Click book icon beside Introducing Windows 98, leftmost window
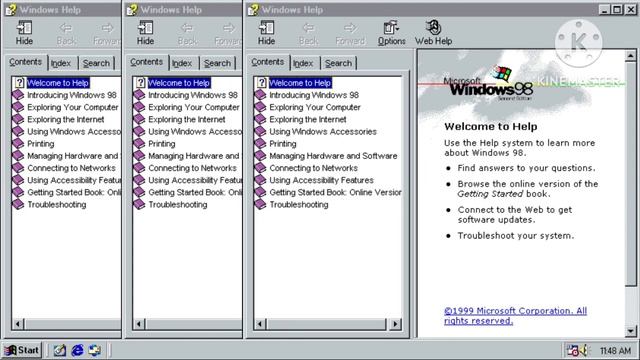Image resolution: width=640 pixels, height=360 pixels. click(x=18, y=95)
